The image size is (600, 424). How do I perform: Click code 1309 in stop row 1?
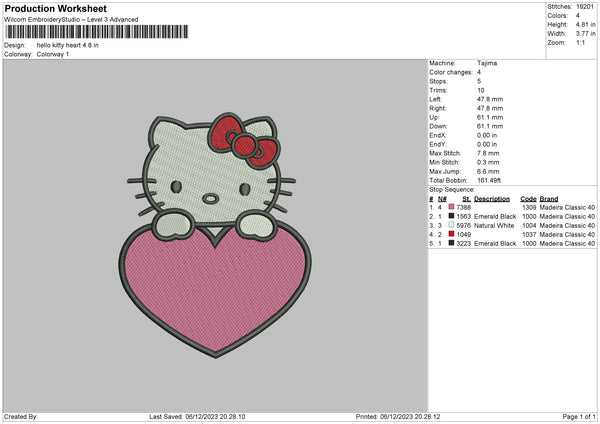(529, 207)
